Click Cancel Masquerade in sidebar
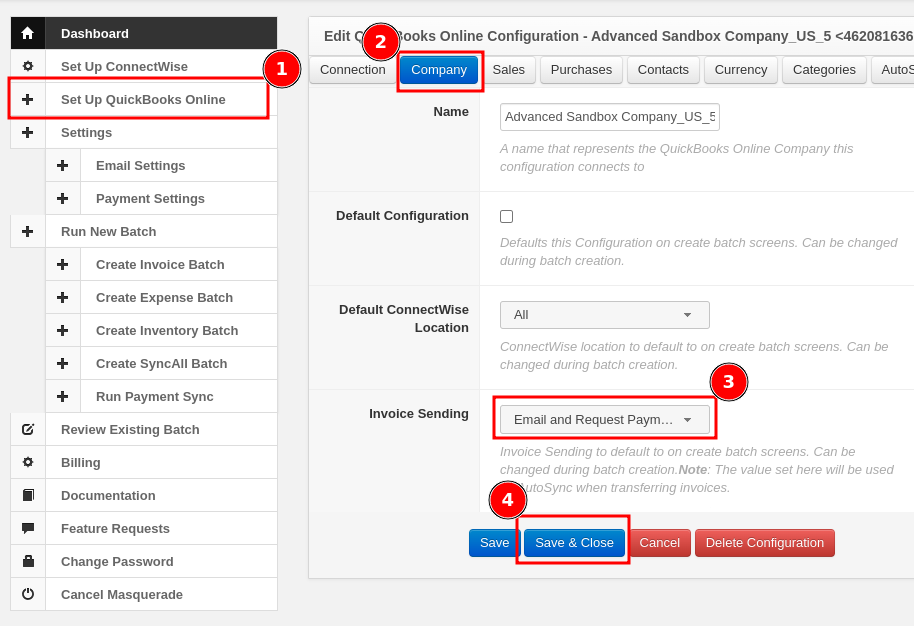The height and width of the screenshot is (626, 914). 161,595
